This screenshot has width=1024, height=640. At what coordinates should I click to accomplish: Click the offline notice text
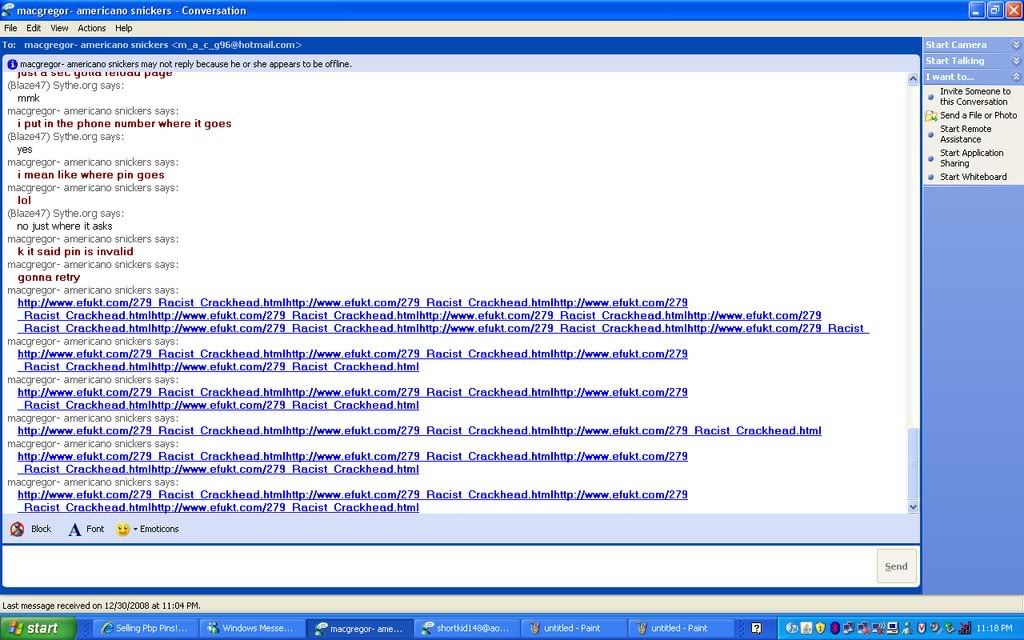pos(185,64)
